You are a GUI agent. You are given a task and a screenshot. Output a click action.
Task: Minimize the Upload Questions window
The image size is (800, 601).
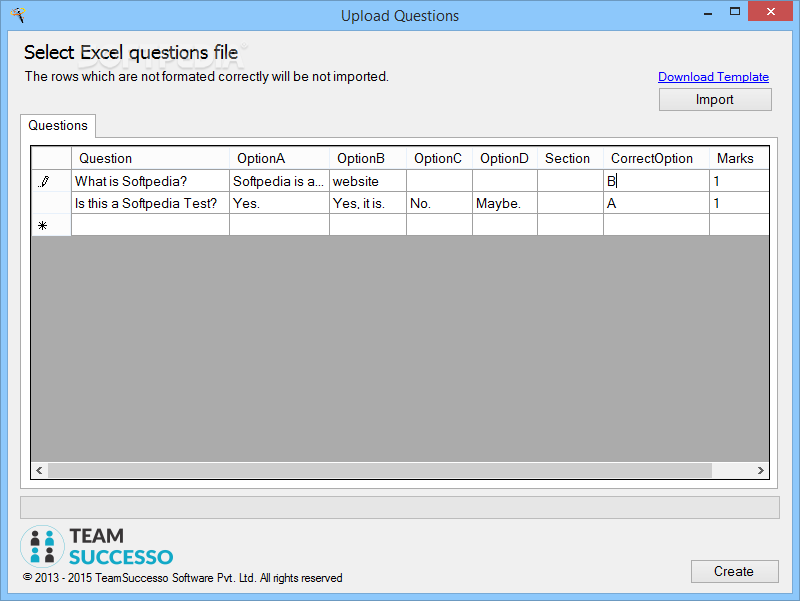coord(708,13)
